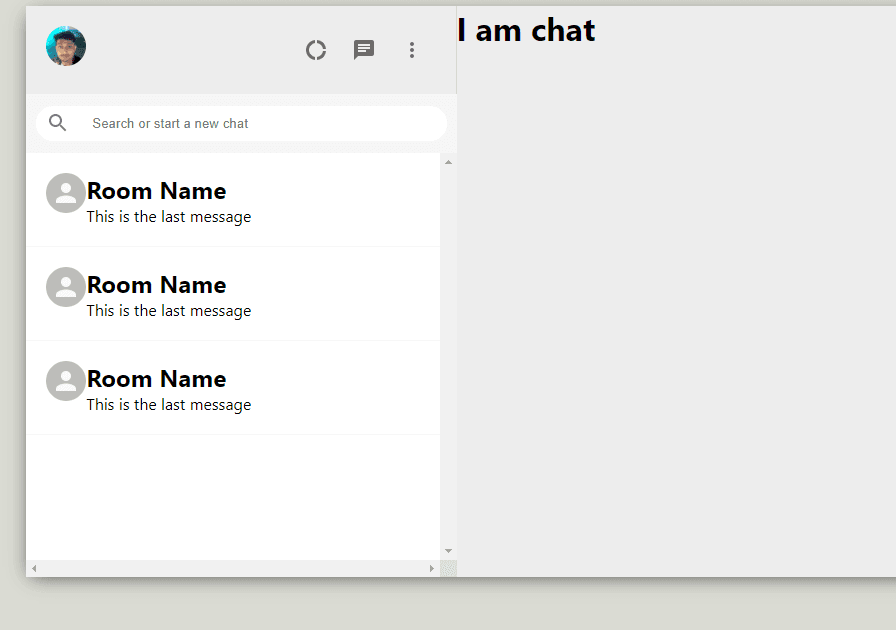Click 'This is the last message' preview text
Viewport: 896px width, 630px height.
(168, 216)
